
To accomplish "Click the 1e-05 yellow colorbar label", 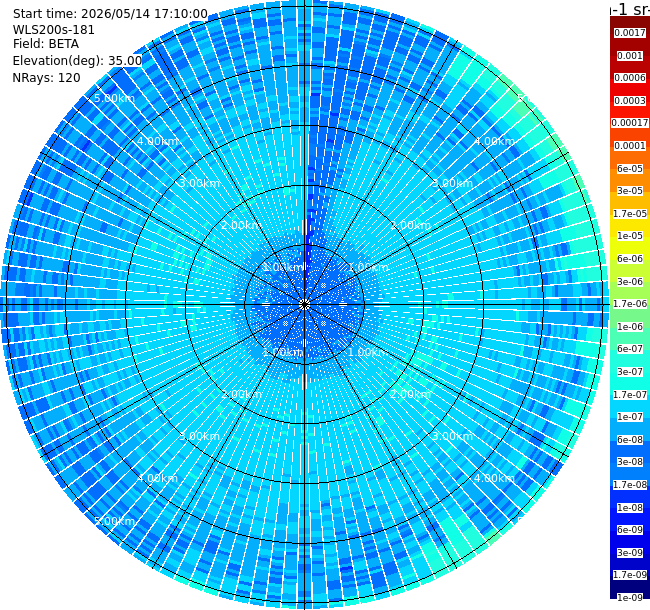I will point(630,236).
